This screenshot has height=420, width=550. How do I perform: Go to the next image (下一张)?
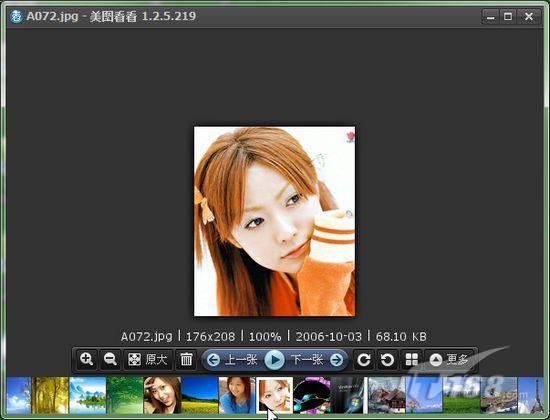[x=316, y=360]
